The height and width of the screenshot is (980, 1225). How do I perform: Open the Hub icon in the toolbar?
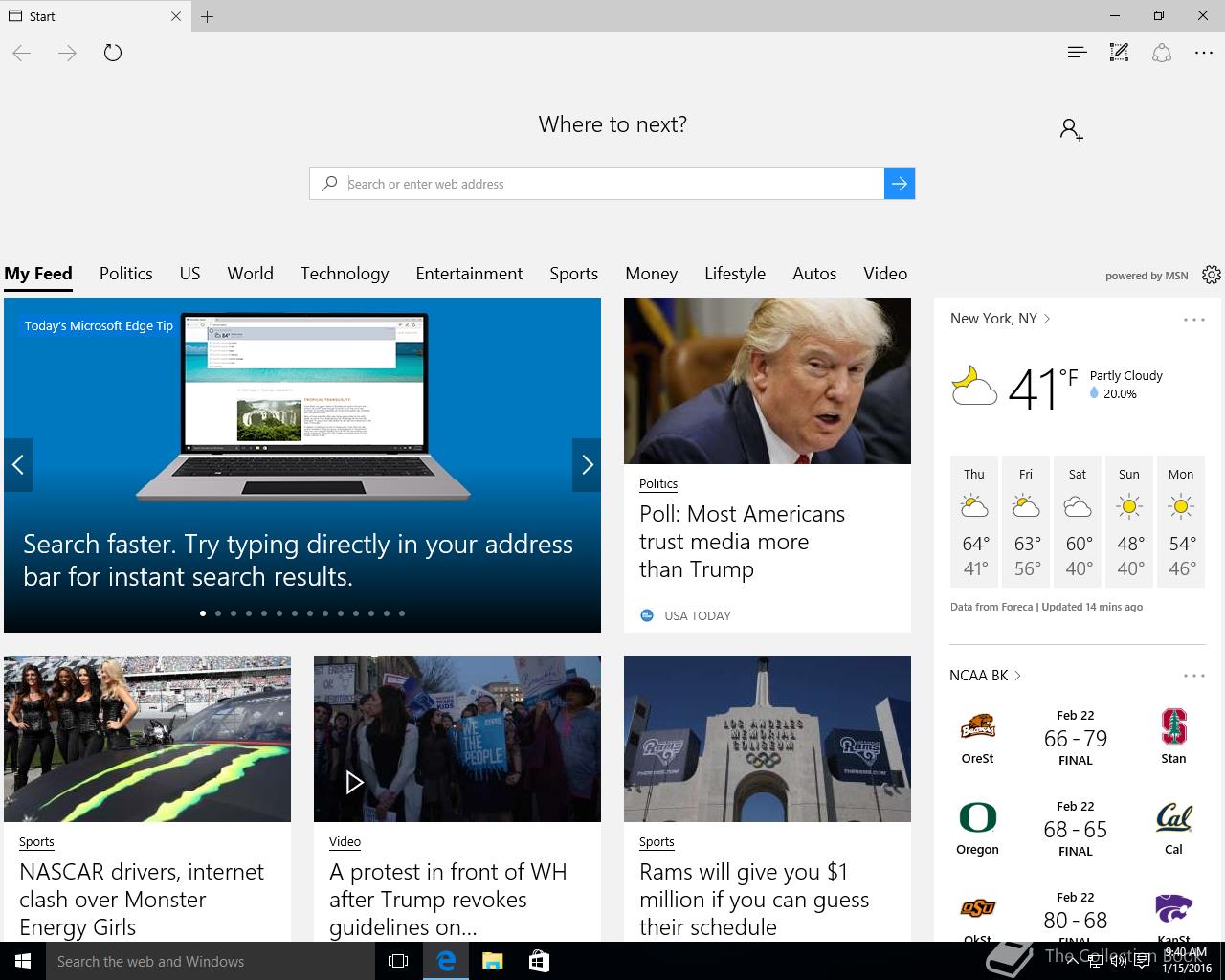click(1077, 53)
